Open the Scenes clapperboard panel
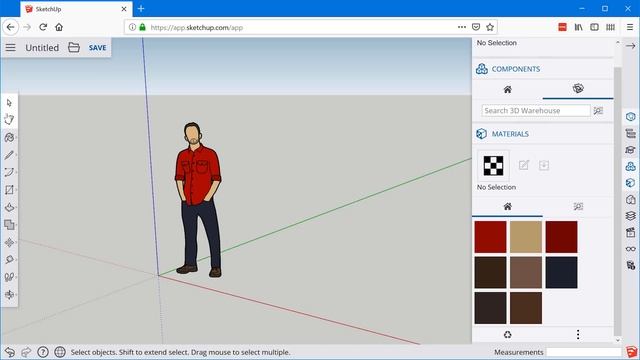Image resolution: width=640 pixels, height=360 pixels. pos(631,232)
